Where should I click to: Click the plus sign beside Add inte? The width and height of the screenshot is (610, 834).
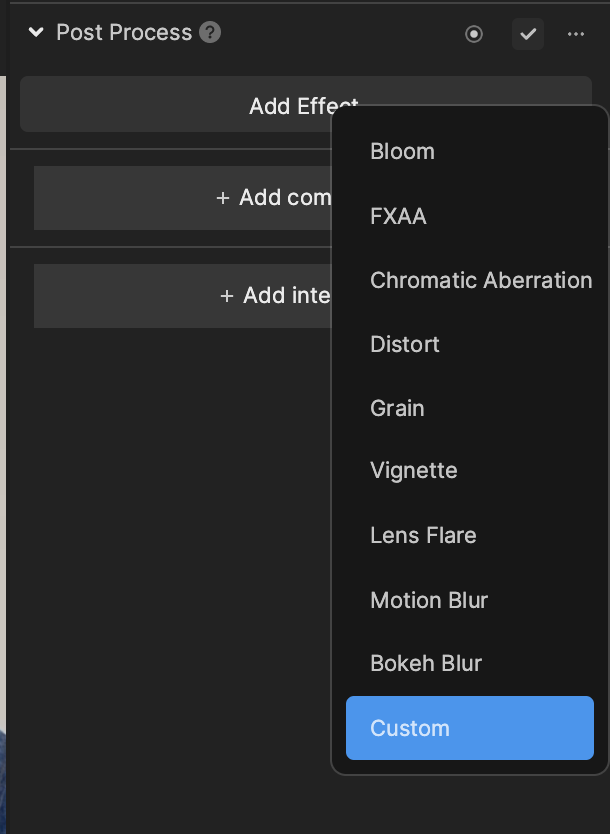tap(227, 296)
